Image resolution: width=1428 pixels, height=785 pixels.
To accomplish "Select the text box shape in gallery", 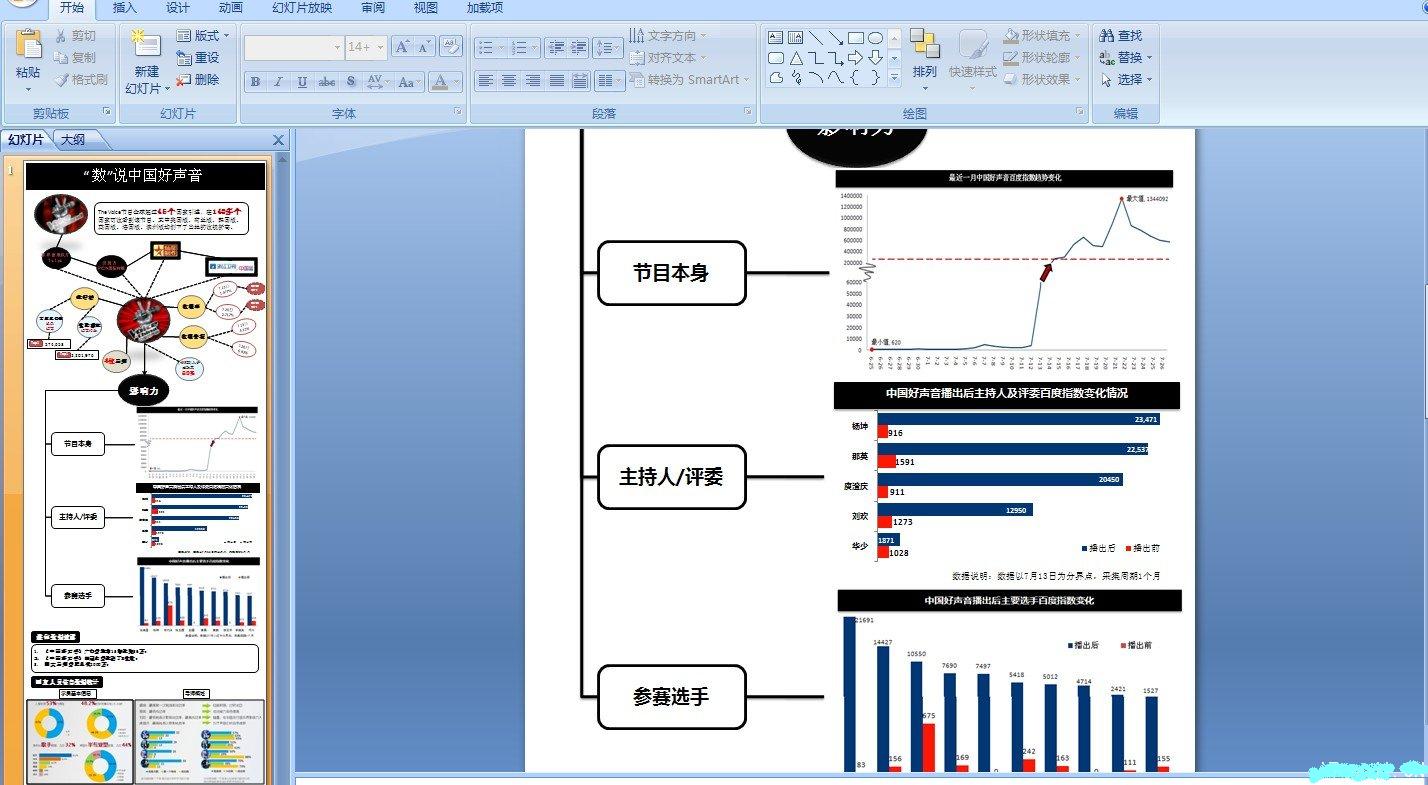I will [x=776, y=38].
